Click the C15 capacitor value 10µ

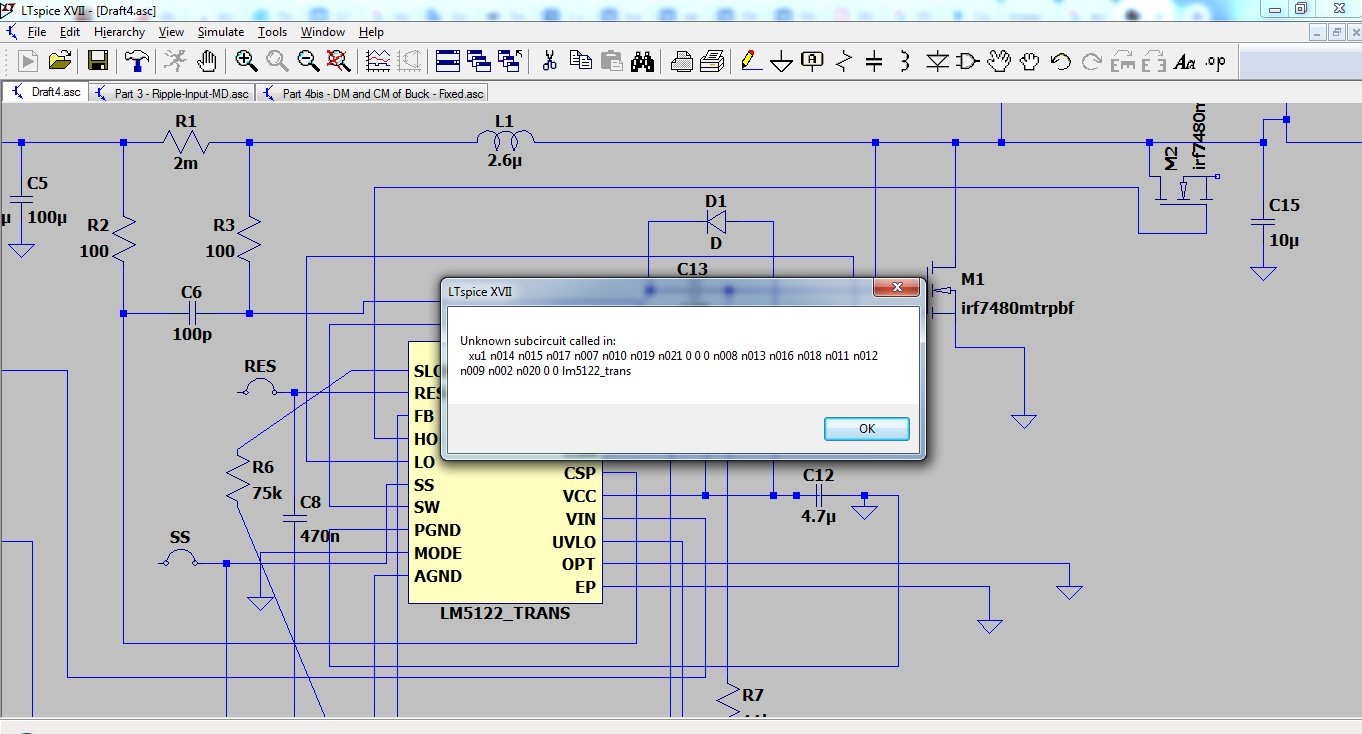tap(1284, 241)
